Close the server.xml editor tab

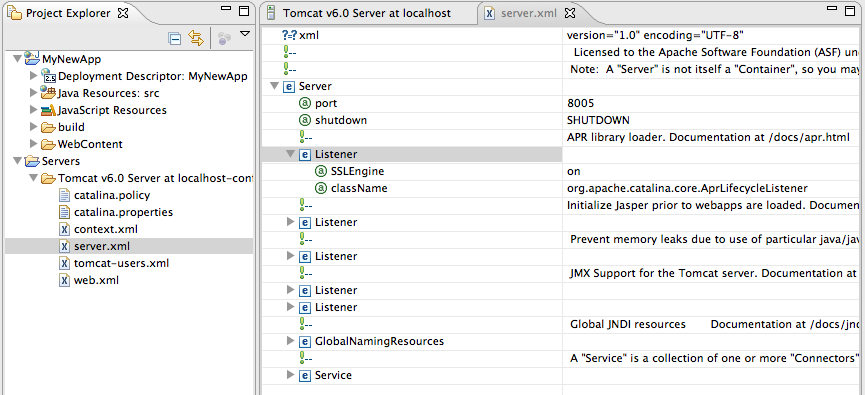pyautogui.click(x=571, y=13)
